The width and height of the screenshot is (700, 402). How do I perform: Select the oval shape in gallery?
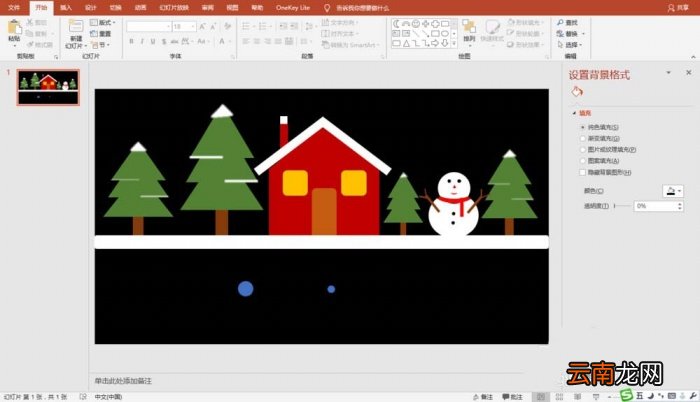[445, 34]
